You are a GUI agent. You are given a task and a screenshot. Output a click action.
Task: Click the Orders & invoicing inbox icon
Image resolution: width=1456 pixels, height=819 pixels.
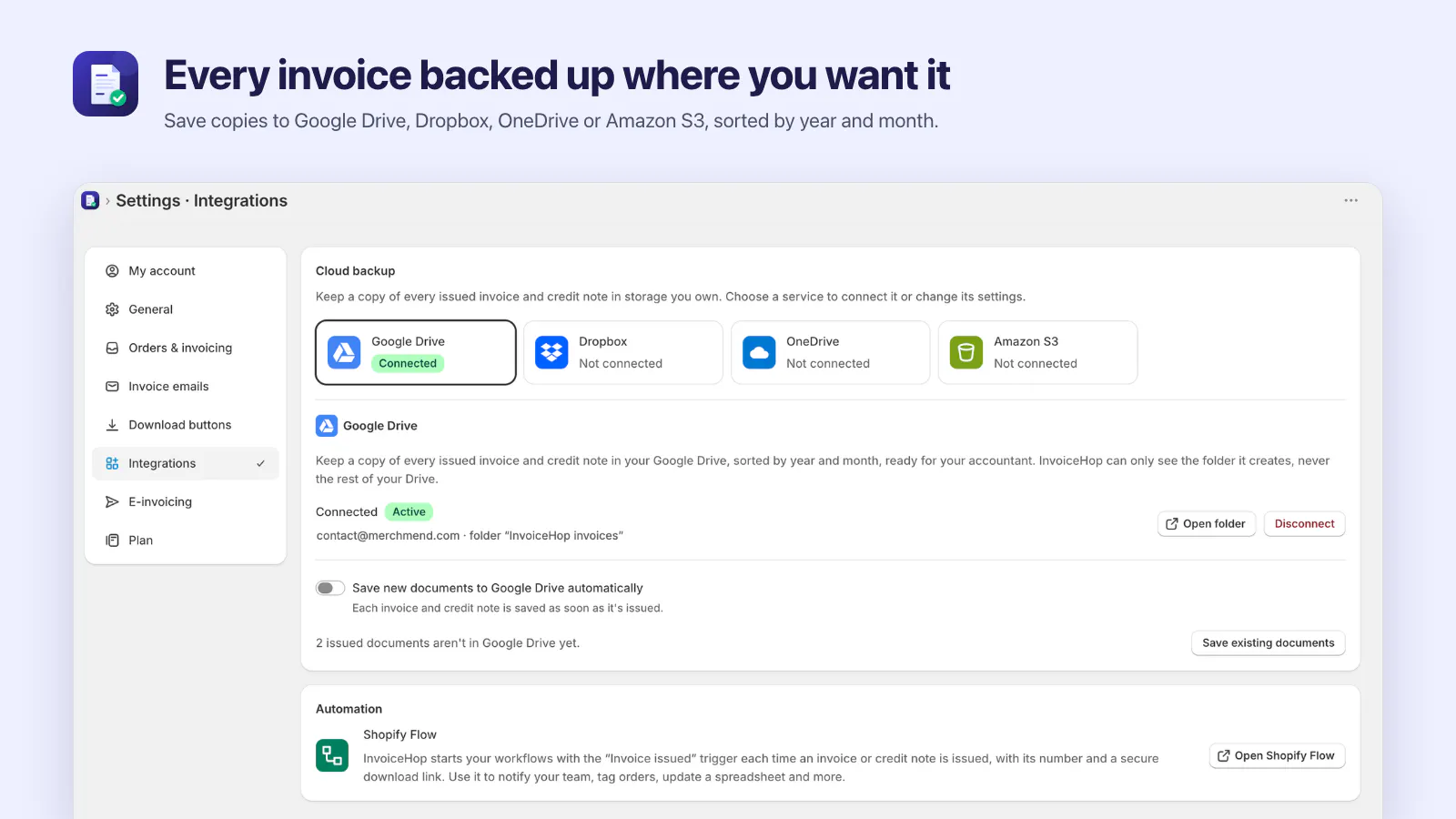(112, 348)
